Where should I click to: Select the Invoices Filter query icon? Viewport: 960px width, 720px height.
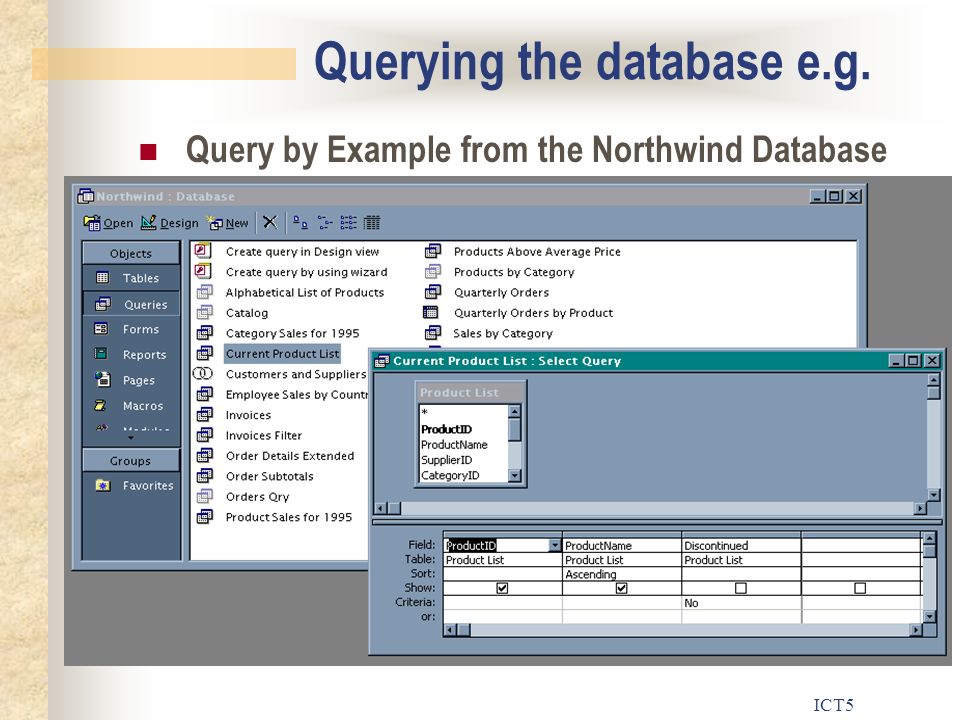(x=204, y=435)
